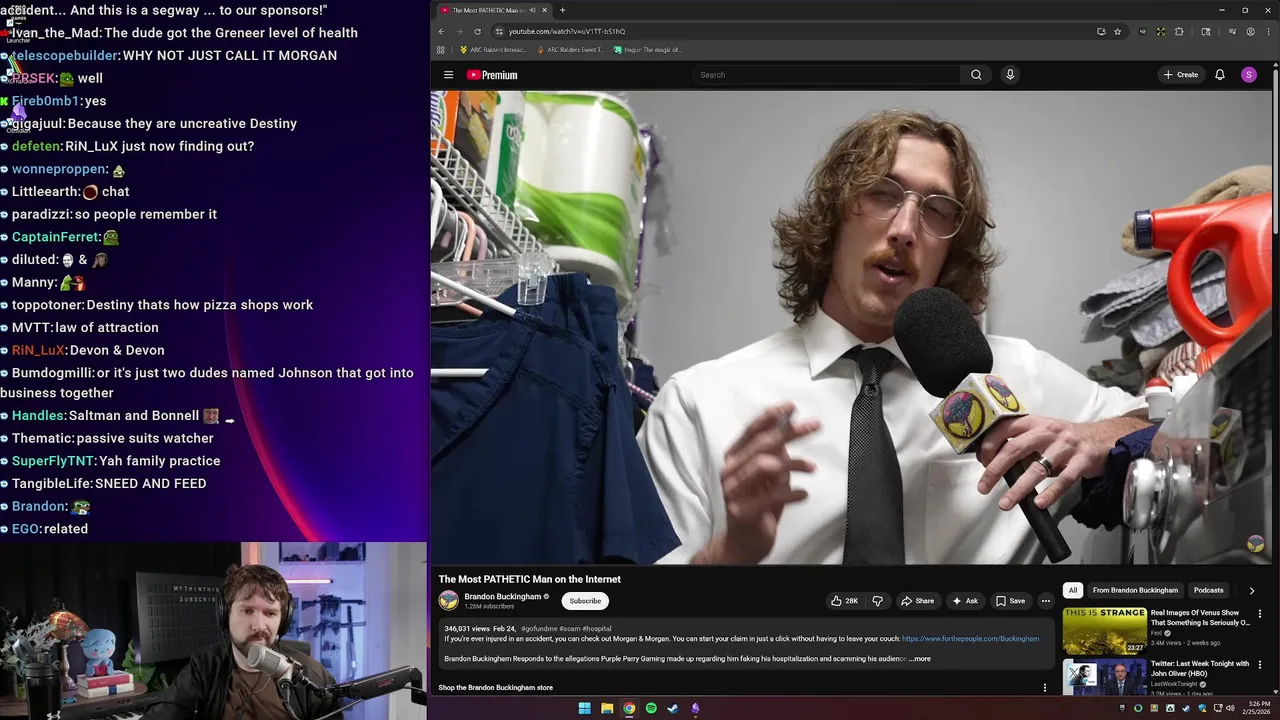This screenshot has width=1280, height=720.
Task: Open Real Images Of Venus video thumbnail
Action: [1104, 630]
